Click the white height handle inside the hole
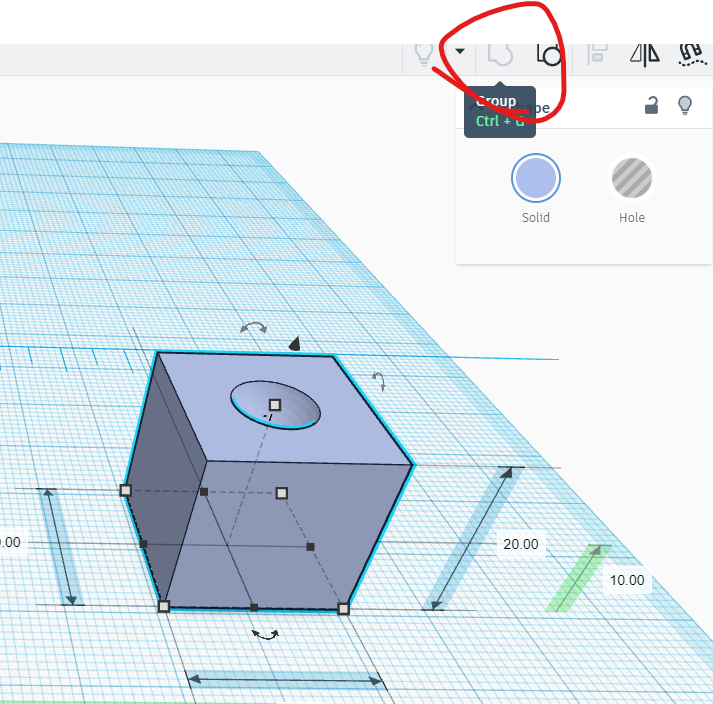This screenshot has width=713, height=704. pyautogui.click(x=275, y=405)
